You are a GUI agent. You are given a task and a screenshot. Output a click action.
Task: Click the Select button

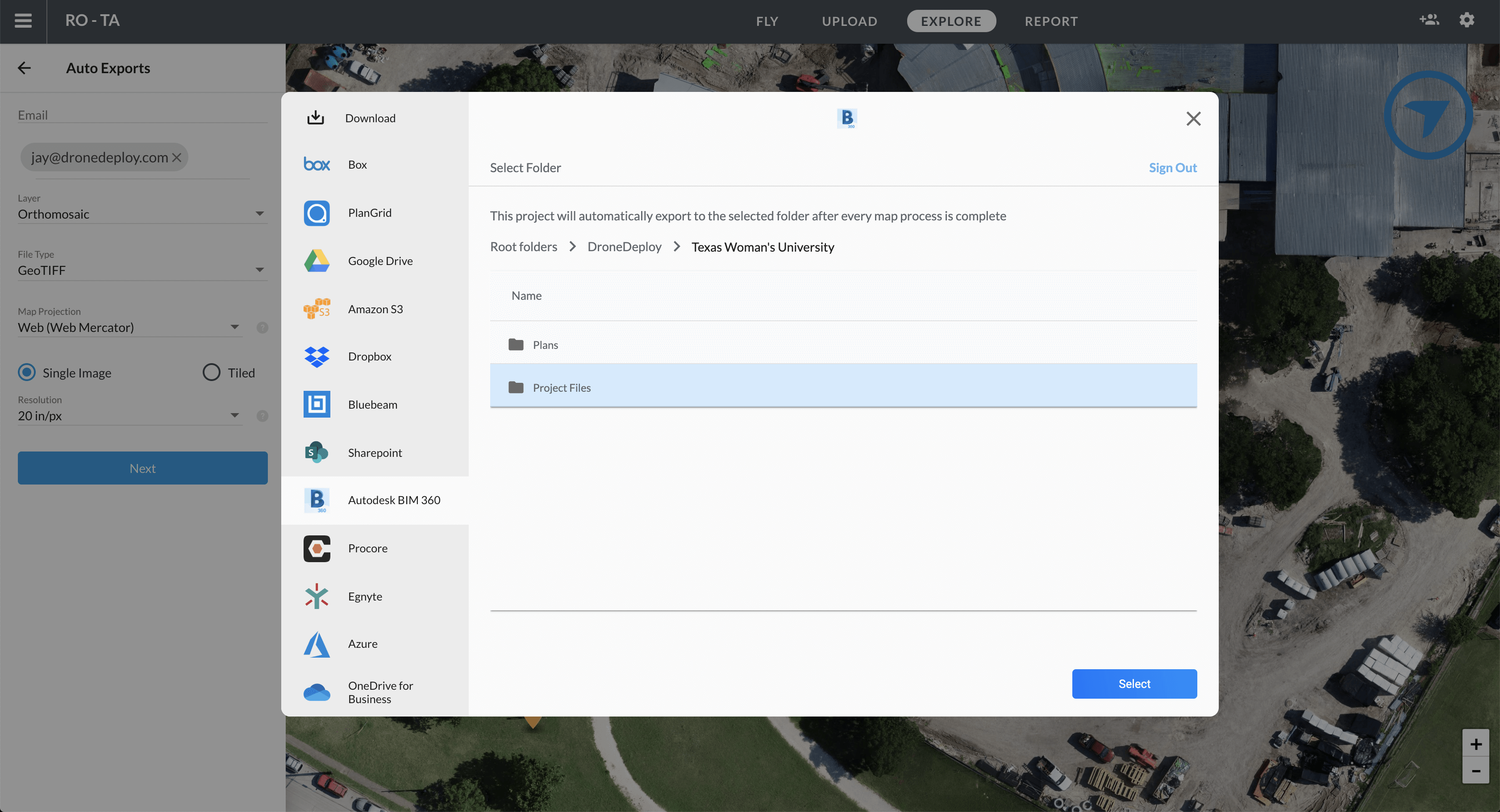1134,684
